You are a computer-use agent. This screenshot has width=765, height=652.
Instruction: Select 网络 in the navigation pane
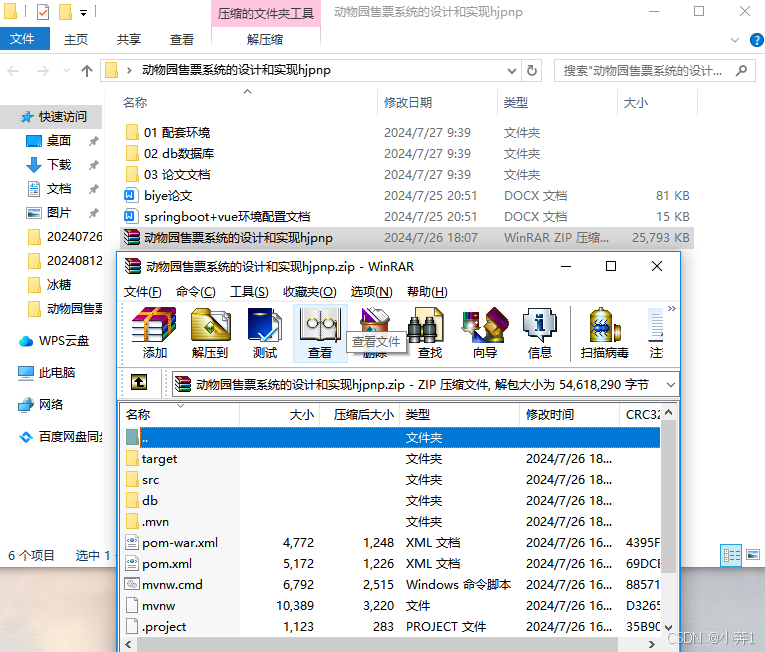[41, 405]
